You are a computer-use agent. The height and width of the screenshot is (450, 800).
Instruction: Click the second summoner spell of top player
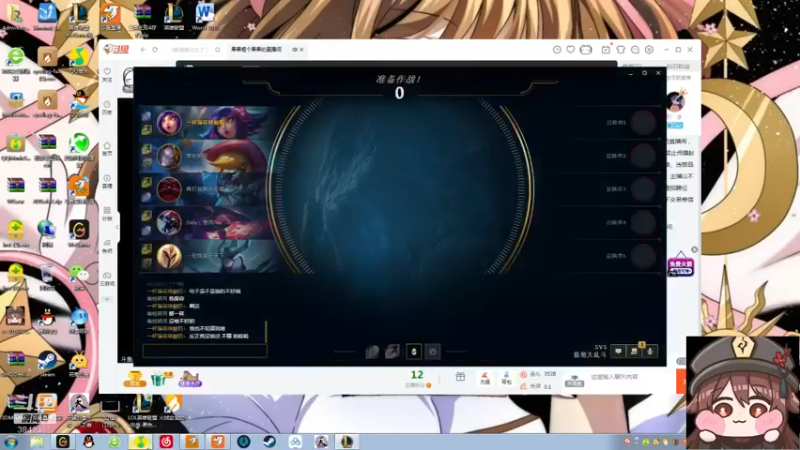[x=146, y=130]
